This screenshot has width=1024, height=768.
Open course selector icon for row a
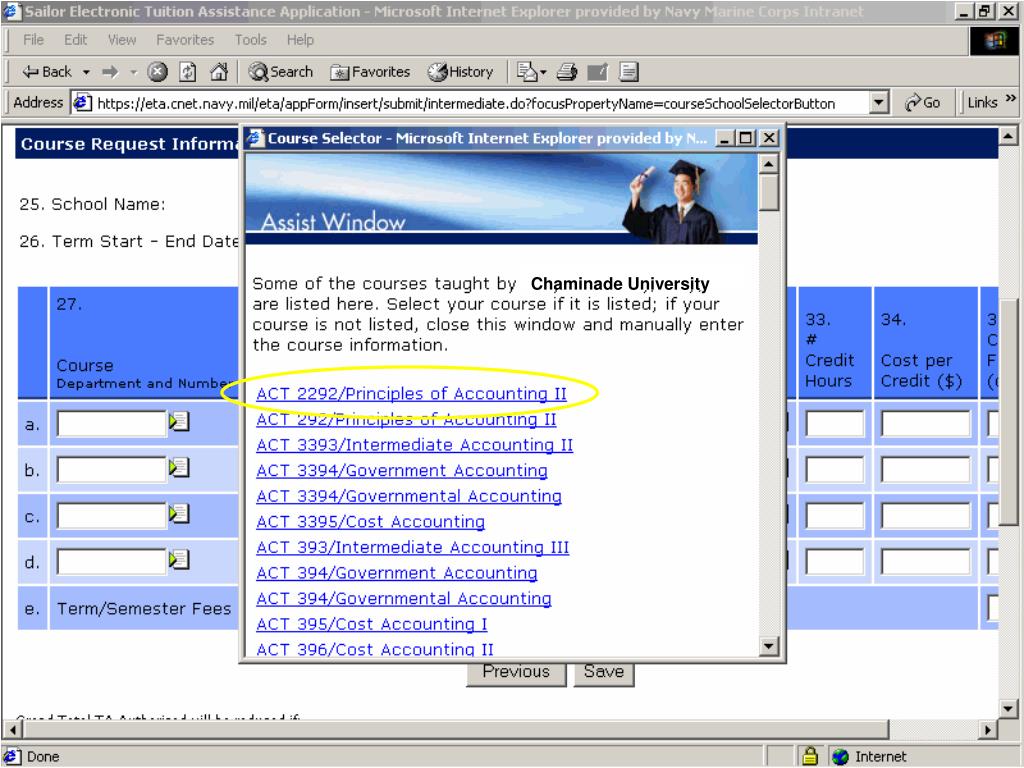tap(179, 422)
